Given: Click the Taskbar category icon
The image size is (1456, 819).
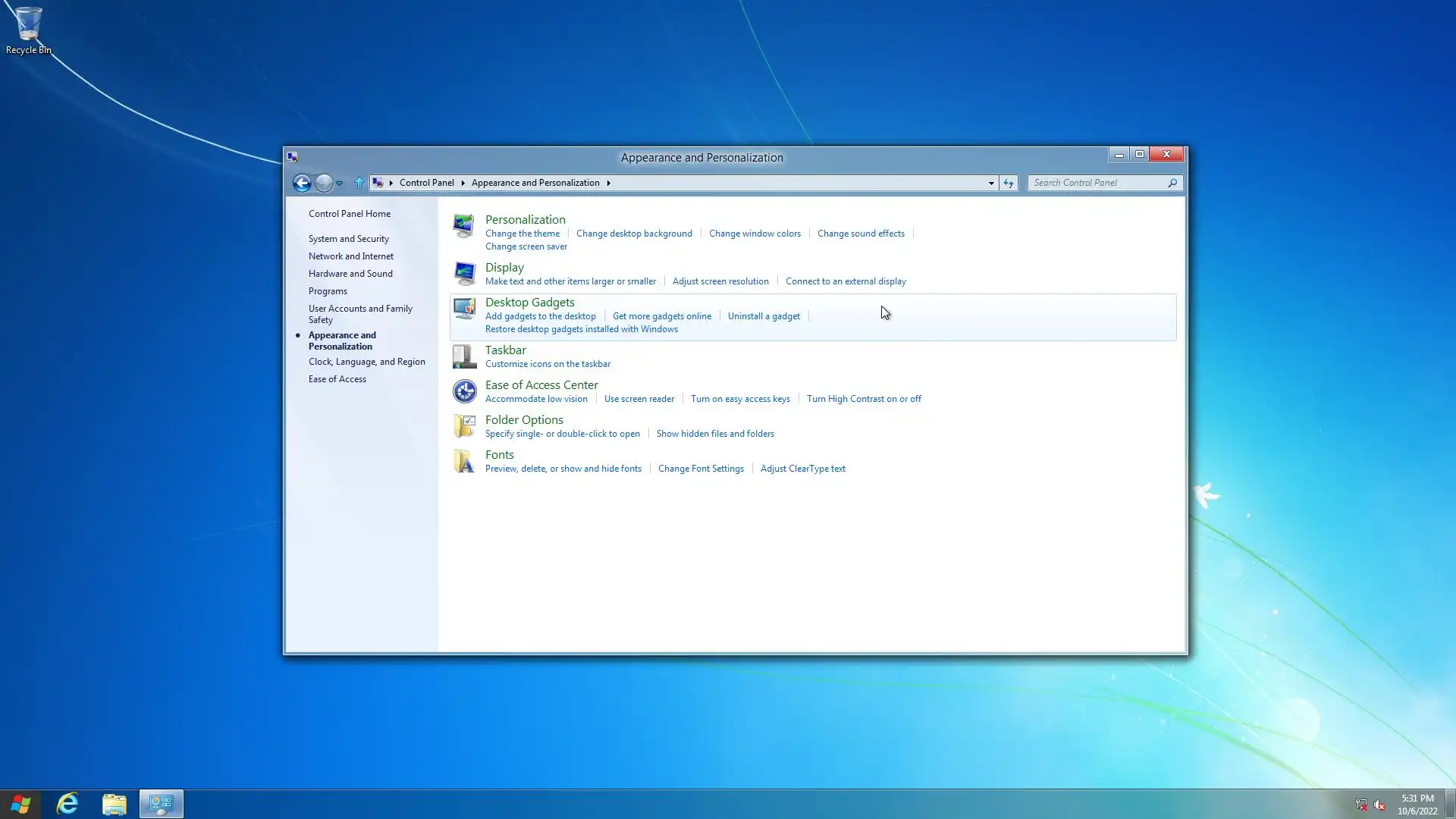Looking at the screenshot, I should coord(464,356).
